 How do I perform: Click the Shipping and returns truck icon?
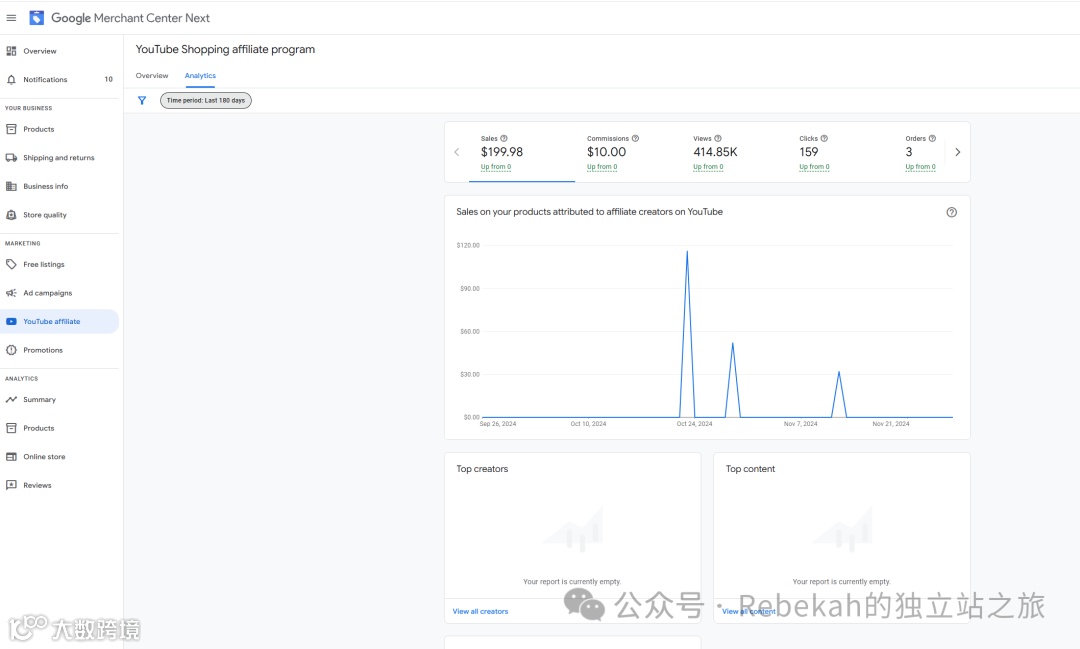11,158
